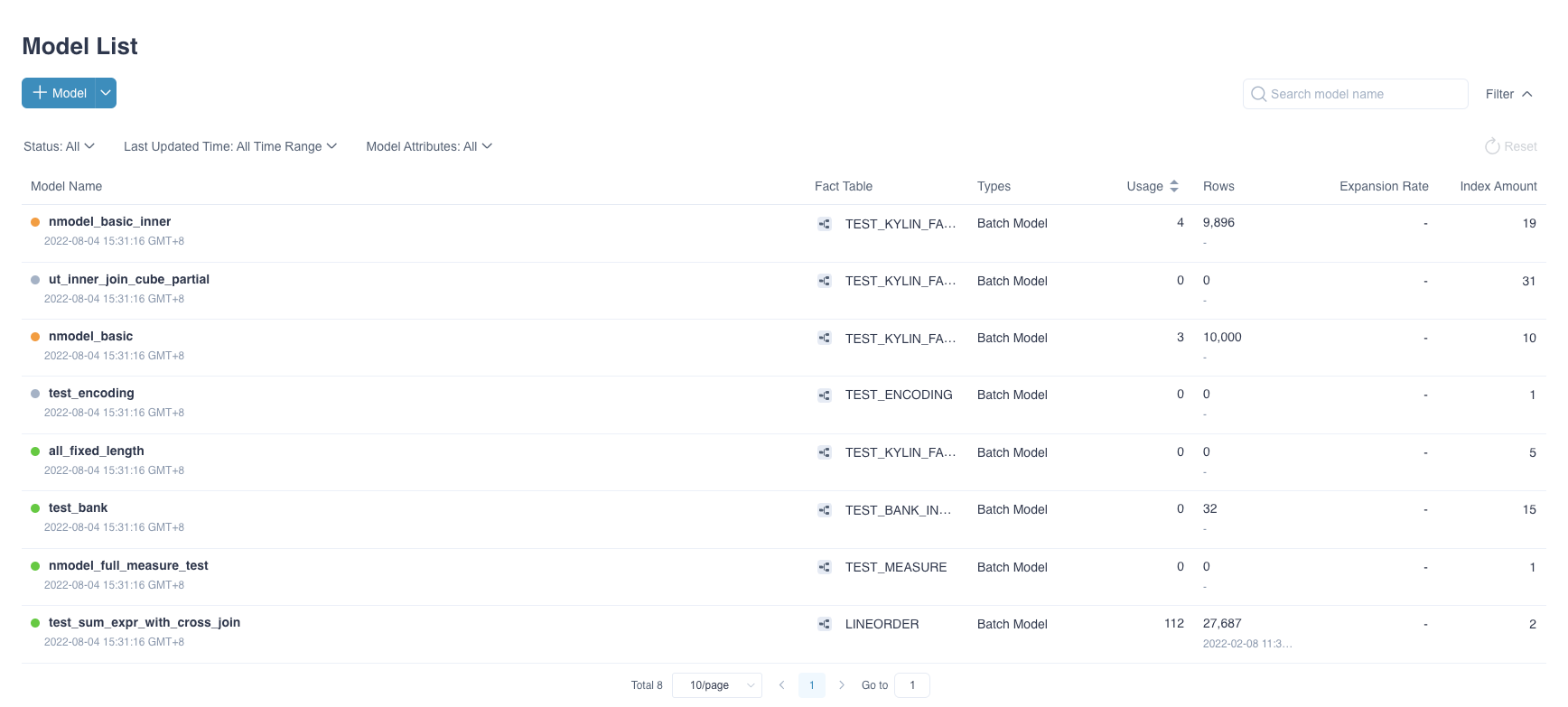The width and height of the screenshot is (1568, 707).
Task: Click the fact table icon for test_bank
Action: (824, 510)
